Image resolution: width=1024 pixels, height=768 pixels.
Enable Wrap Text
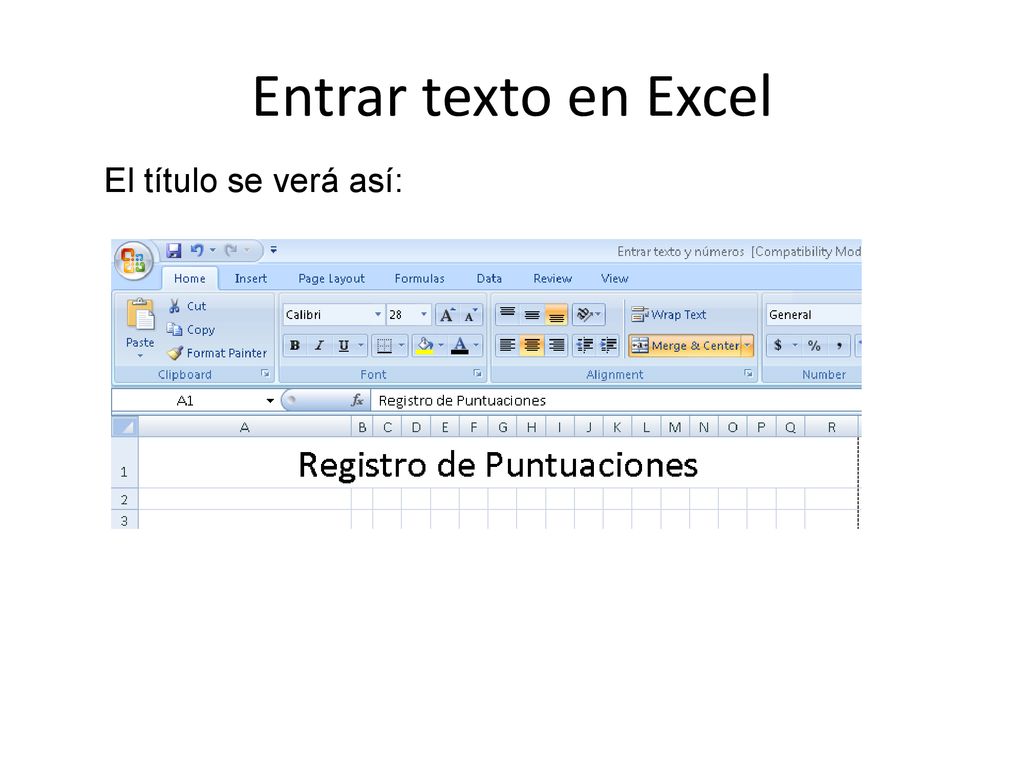pyautogui.click(x=669, y=315)
